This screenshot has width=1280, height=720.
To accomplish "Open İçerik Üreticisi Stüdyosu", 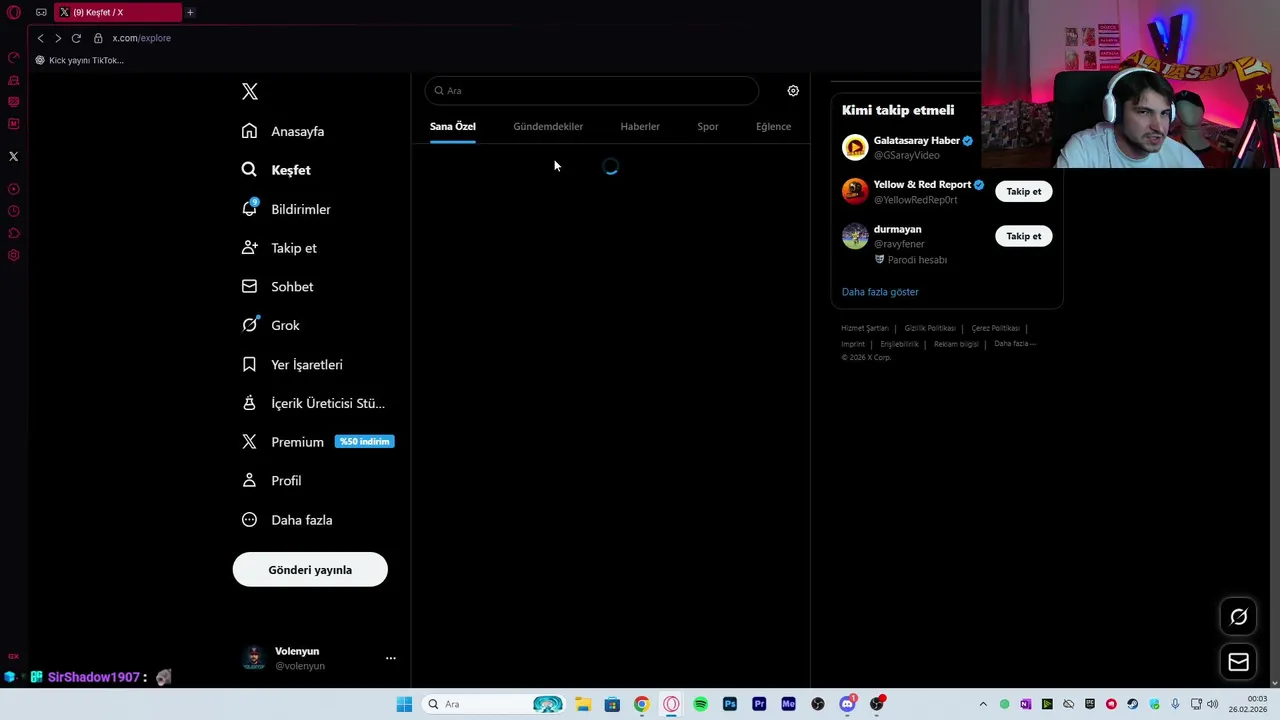I will [x=313, y=403].
